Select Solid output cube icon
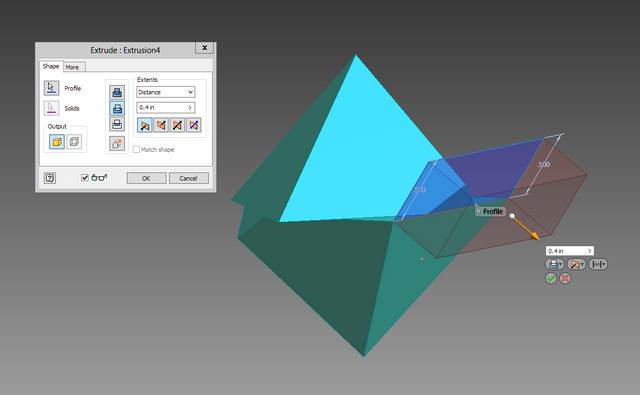This screenshot has width=640, height=395. pos(57,142)
